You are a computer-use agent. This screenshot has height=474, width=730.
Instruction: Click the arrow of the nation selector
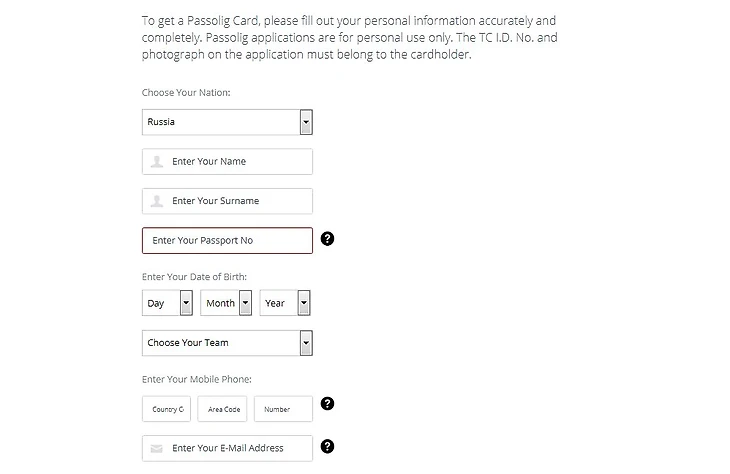tap(306, 122)
